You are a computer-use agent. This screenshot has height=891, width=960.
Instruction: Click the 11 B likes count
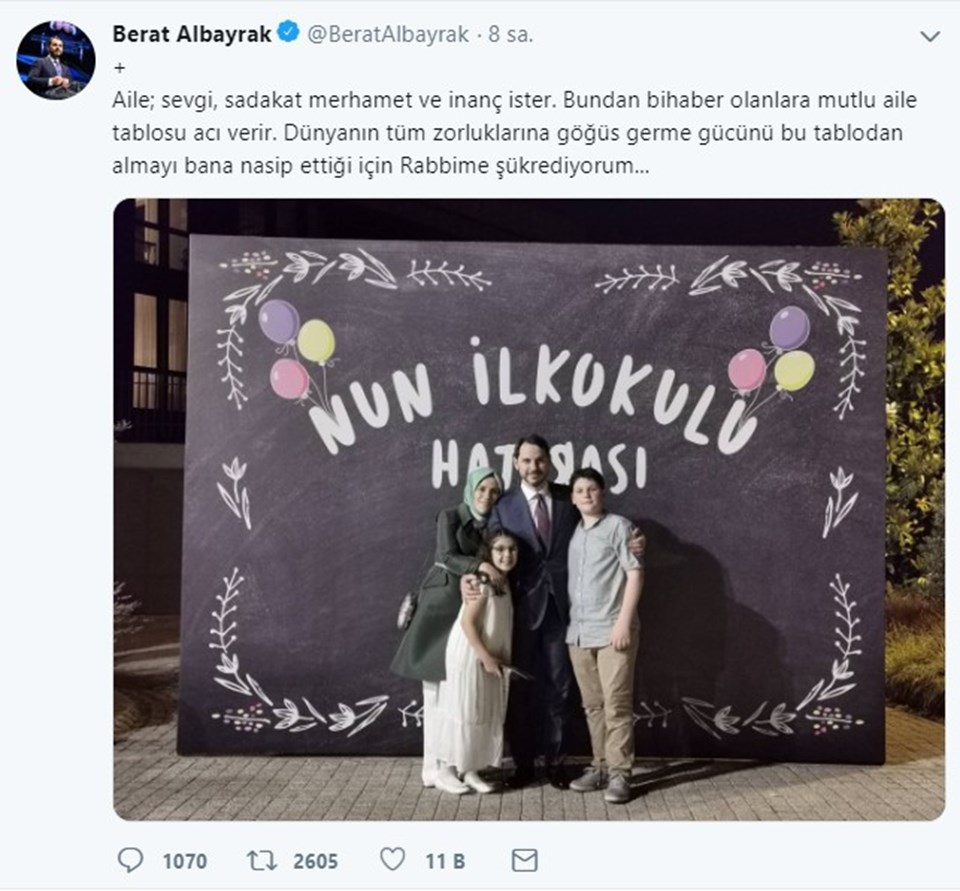click(445, 862)
